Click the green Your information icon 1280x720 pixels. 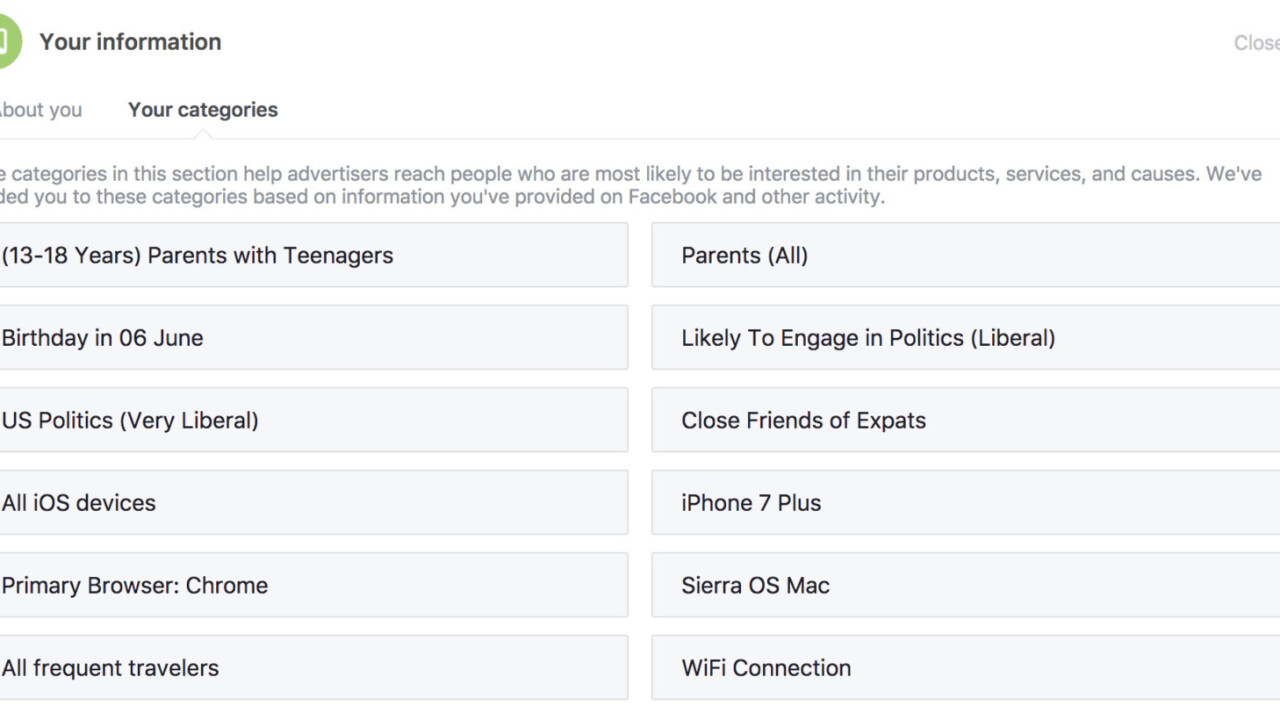click(x=6, y=42)
